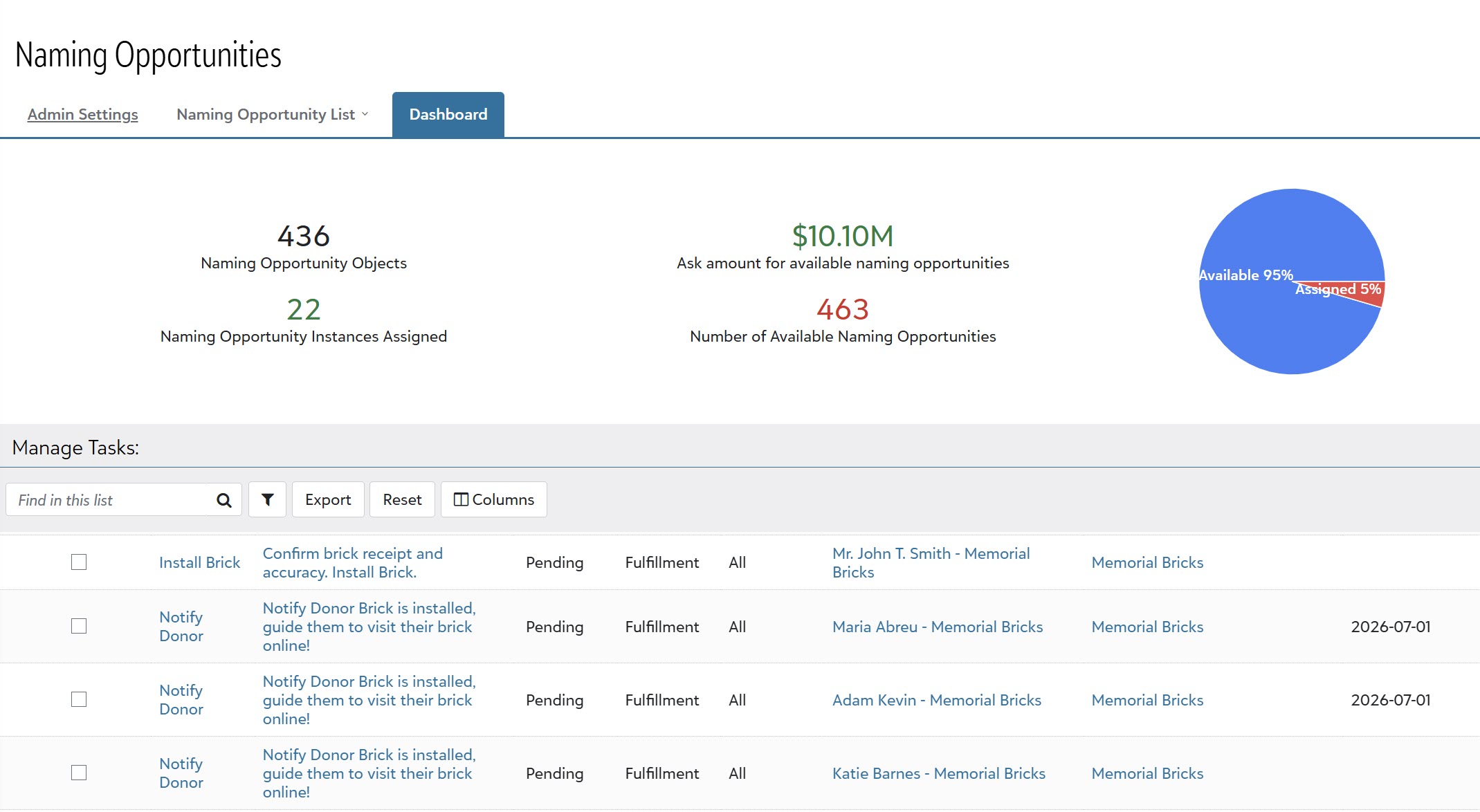Screen dimensions: 1480x812
Task: Check the Maria Abreu row checkbox
Action: (x=79, y=626)
